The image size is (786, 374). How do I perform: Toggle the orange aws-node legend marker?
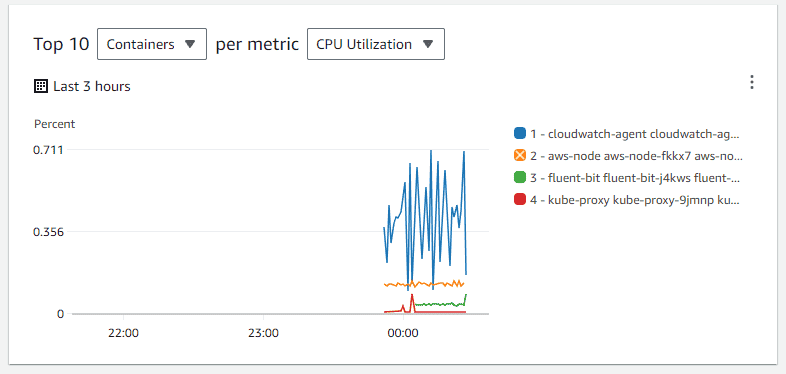[520, 156]
